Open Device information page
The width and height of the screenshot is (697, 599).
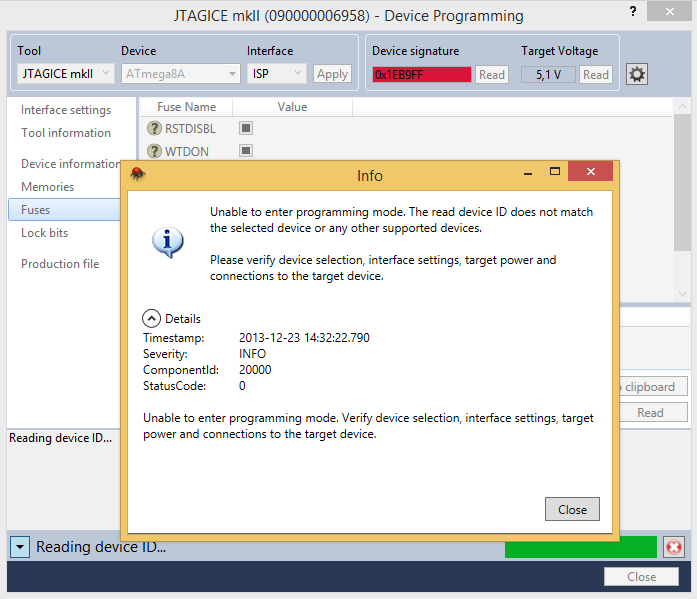coord(71,164)
